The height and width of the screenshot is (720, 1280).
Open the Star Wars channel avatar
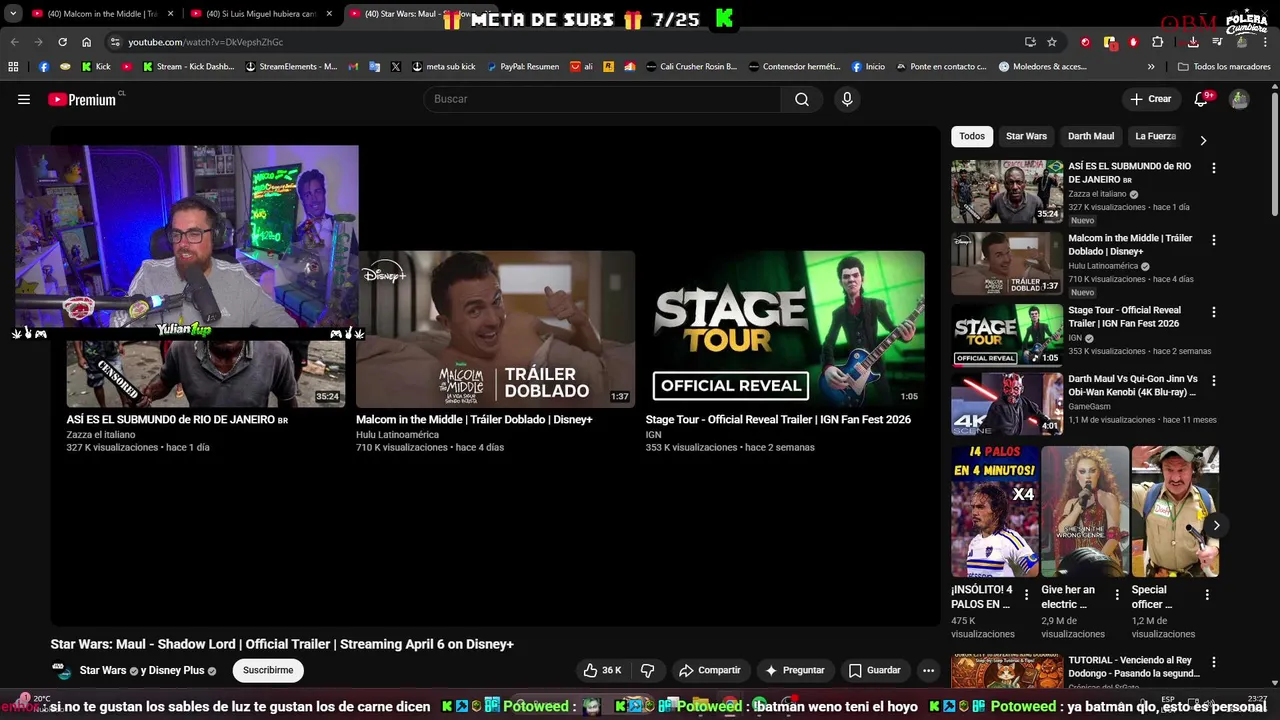tap(62, 670)
